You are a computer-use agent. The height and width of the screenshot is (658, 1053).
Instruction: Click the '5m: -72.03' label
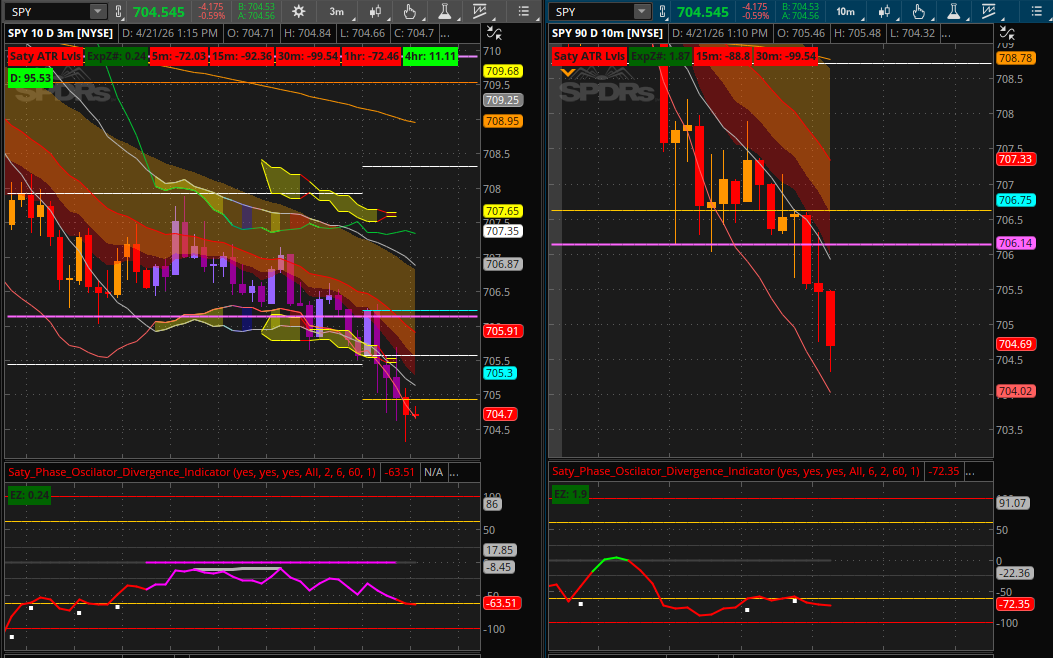pos(179,56)
